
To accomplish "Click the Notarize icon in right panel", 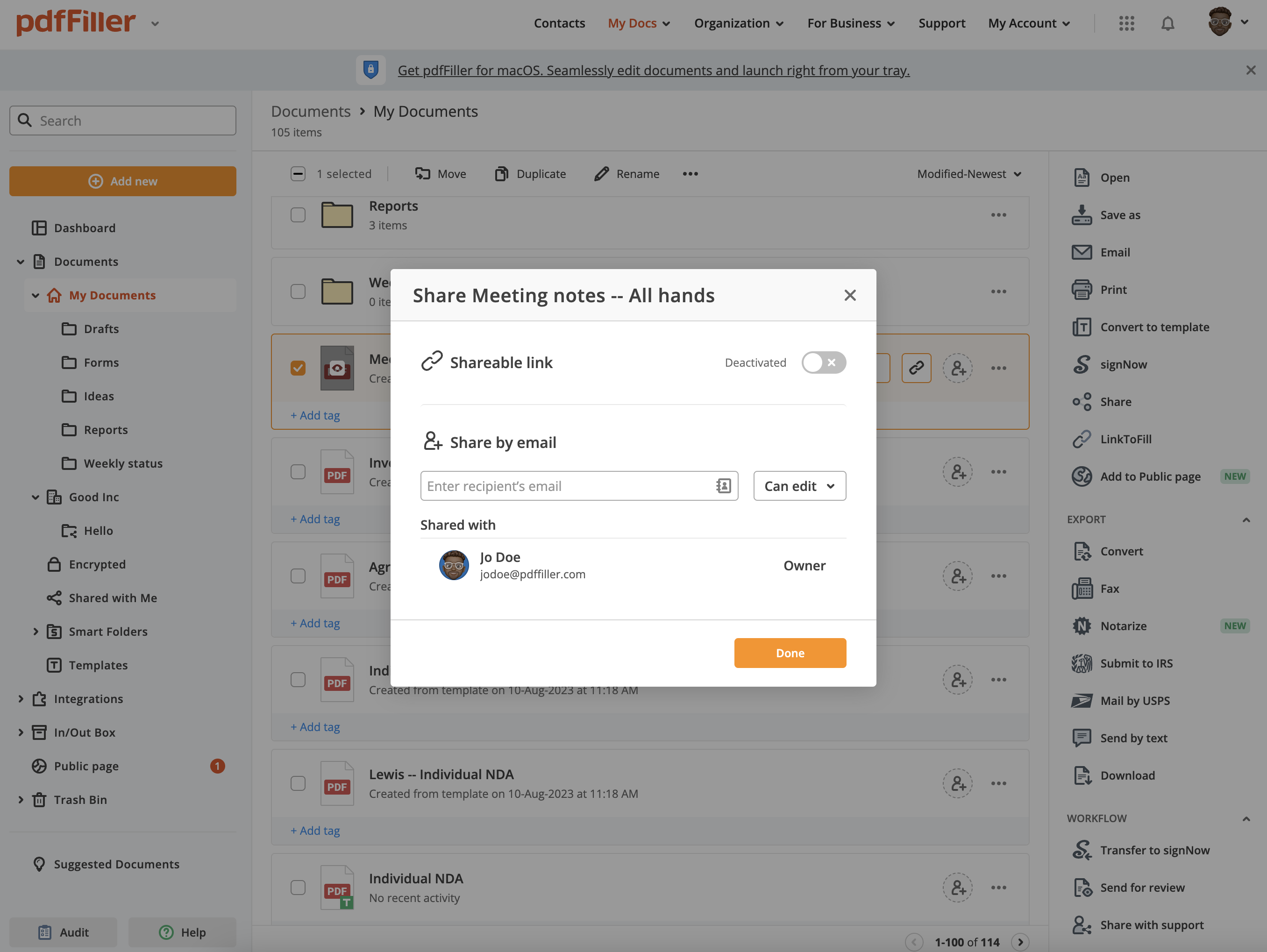I will click(1082, 625).
